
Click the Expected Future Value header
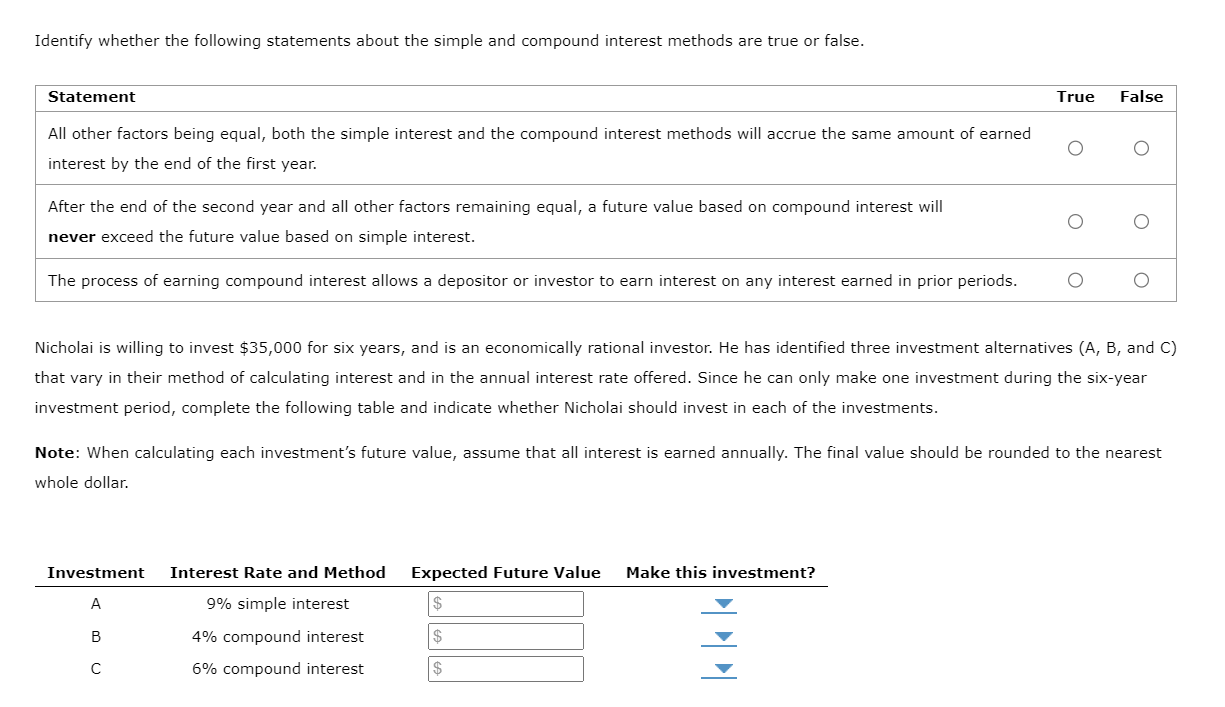tap(505, 572)
